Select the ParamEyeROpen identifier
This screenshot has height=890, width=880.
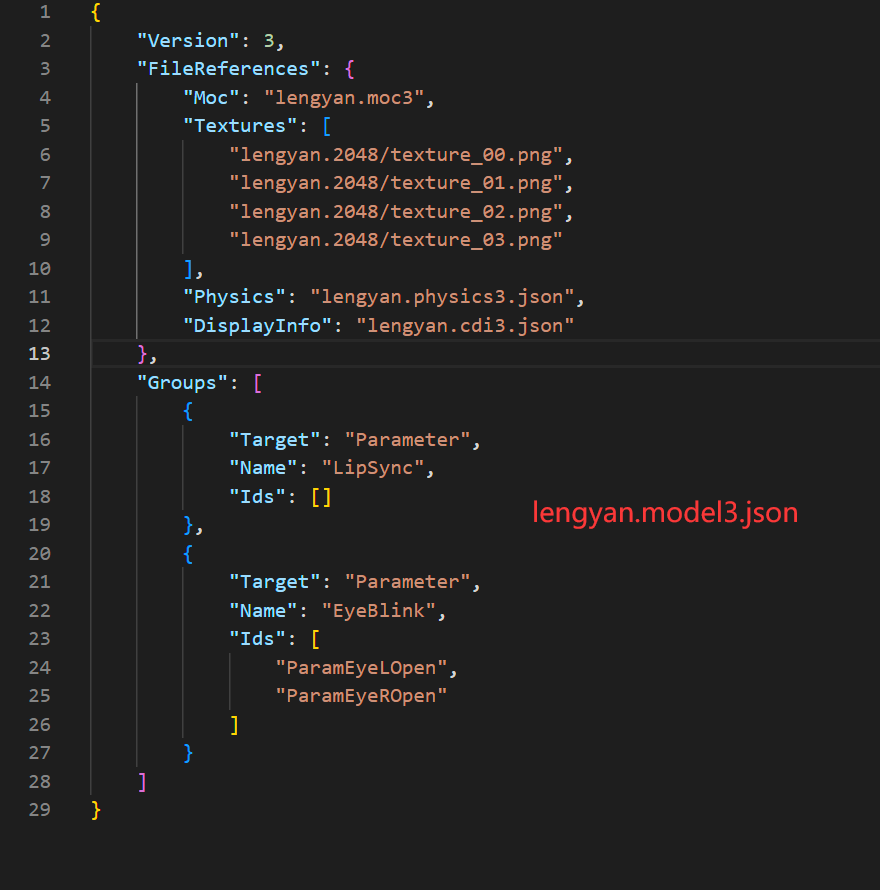[361, 695]
